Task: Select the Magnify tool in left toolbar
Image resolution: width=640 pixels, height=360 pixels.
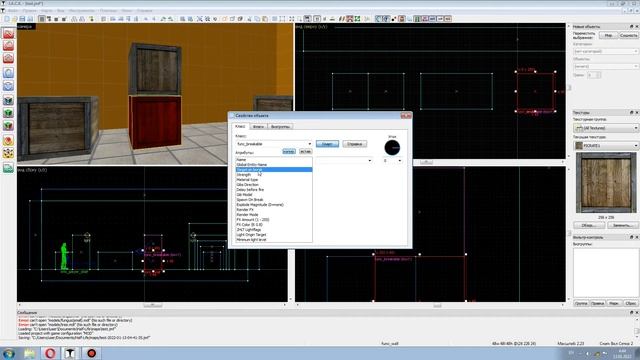Action: tap(8, 45)
